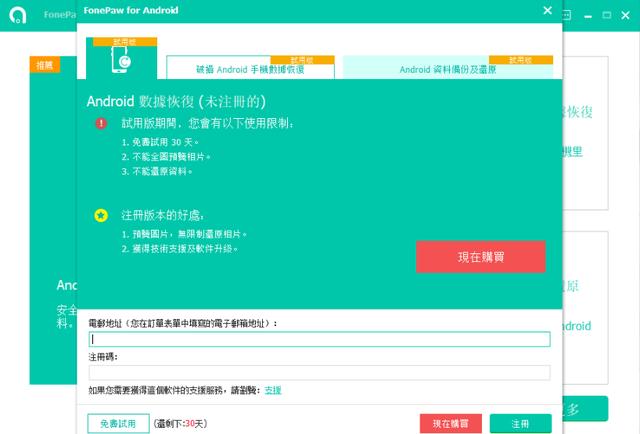640x434 pixels.
Task: Click the 注冊 register button
Action: point(520,423)
